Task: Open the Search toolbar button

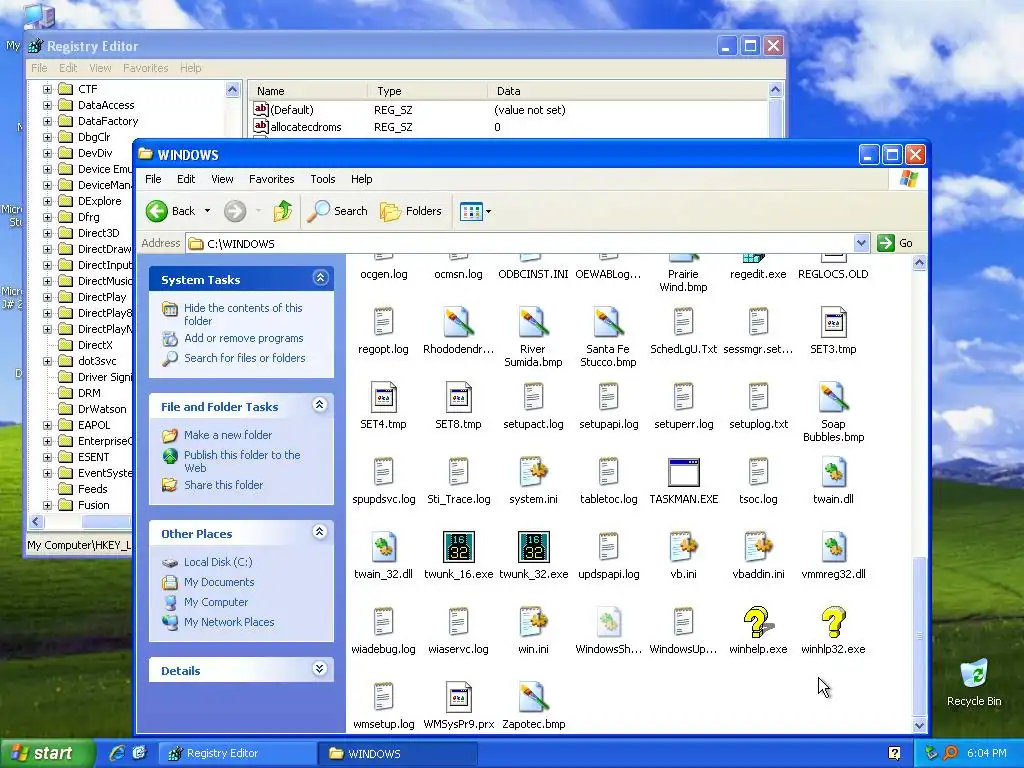Action: coord(338,211)
